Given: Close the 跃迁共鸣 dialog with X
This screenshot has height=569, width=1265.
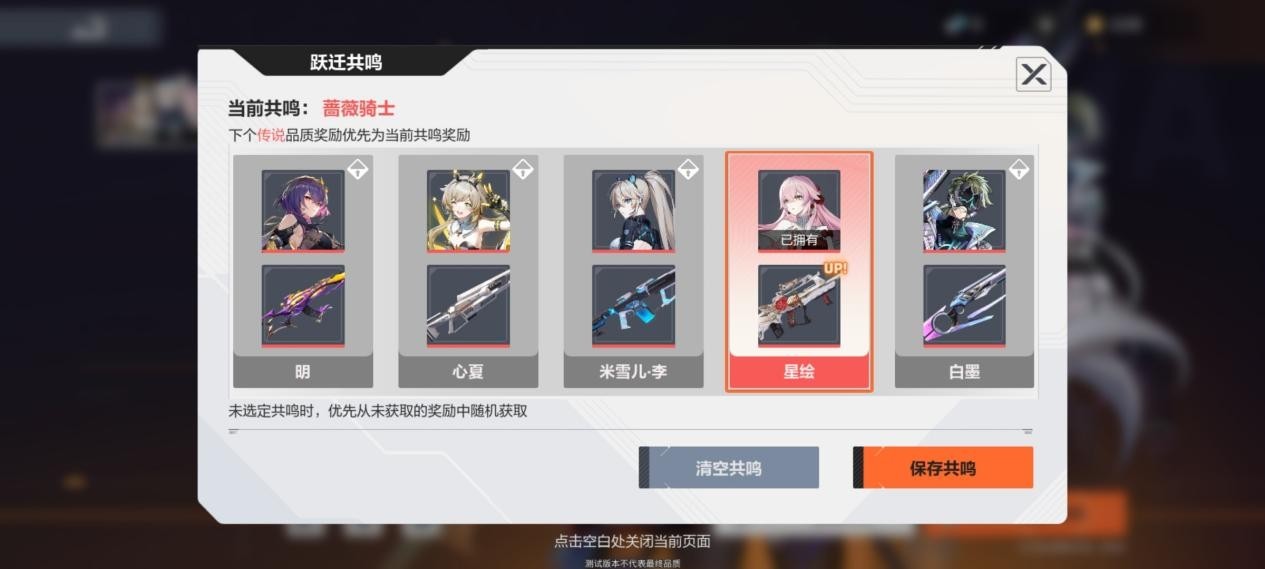Looking at the screenshot, I should point(1033,74).
